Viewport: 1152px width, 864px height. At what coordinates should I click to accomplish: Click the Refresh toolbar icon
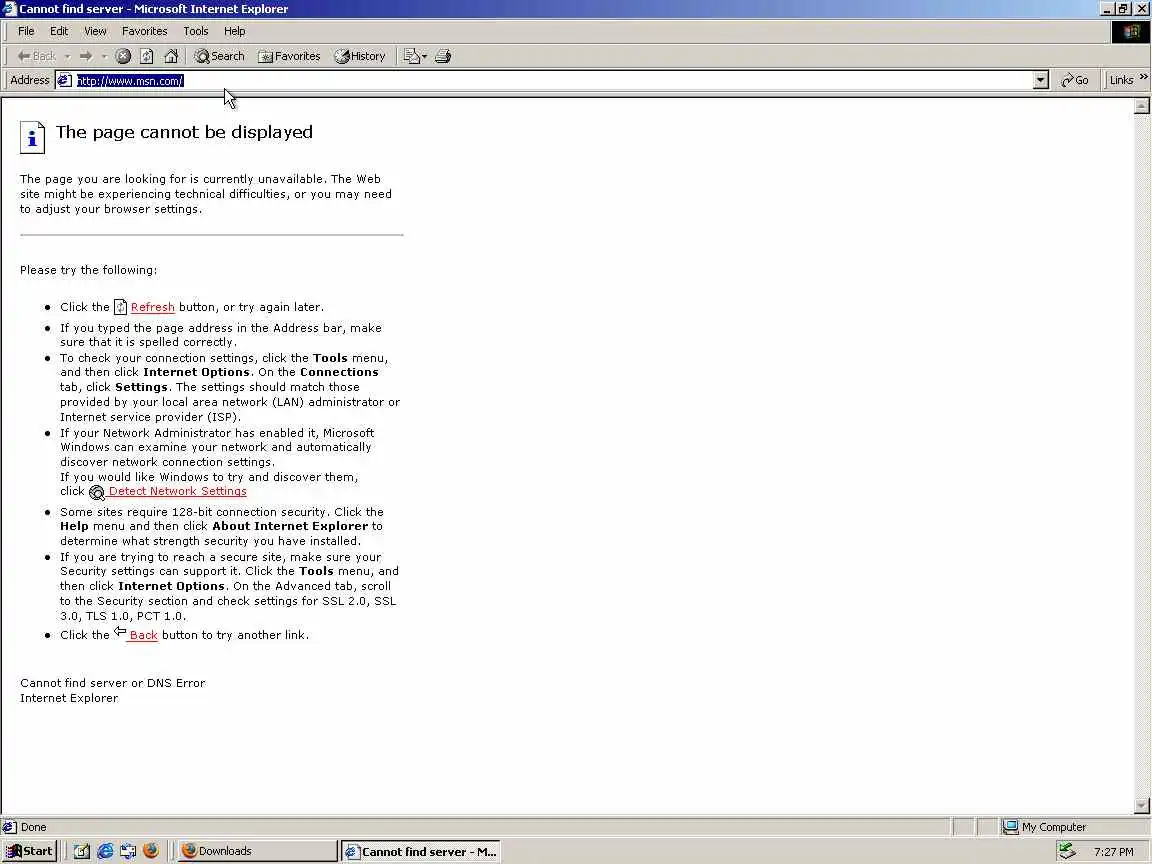147,56
